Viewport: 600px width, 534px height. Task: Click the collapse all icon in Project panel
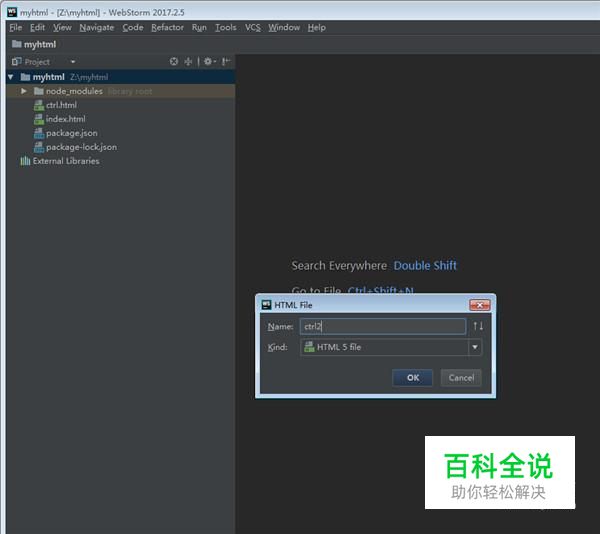pyautogui.click(x=188, y=61)
